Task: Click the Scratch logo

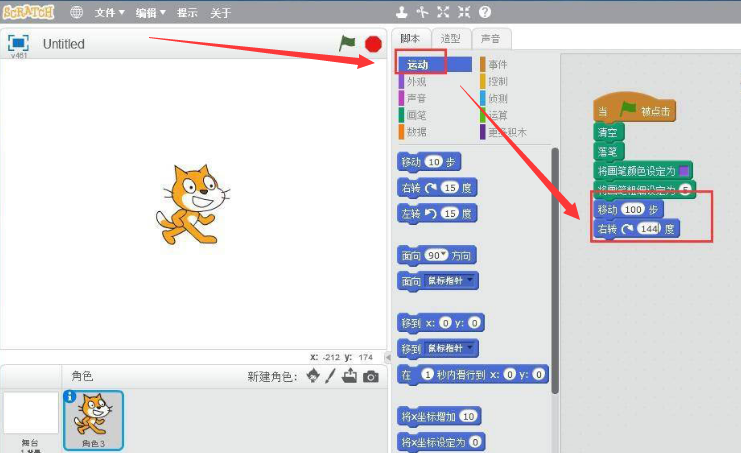Action: point(28,12)
